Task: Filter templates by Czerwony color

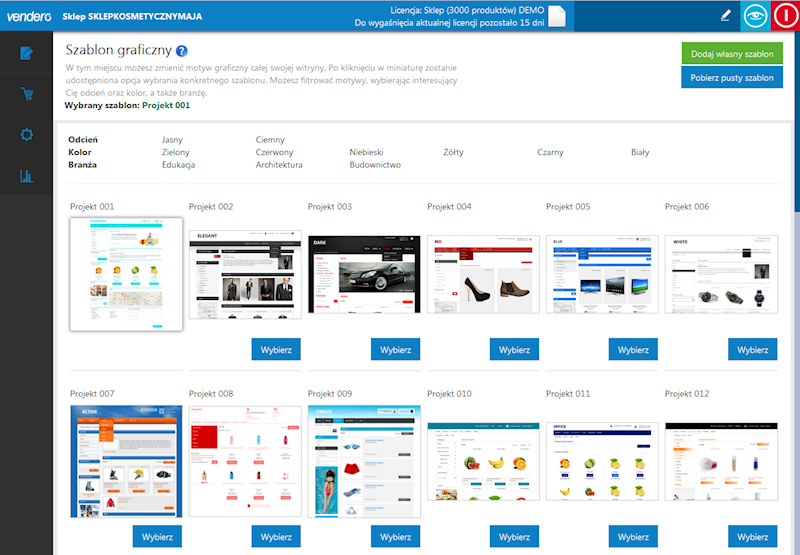Action: pyautogui.click(x=274, y=153)
